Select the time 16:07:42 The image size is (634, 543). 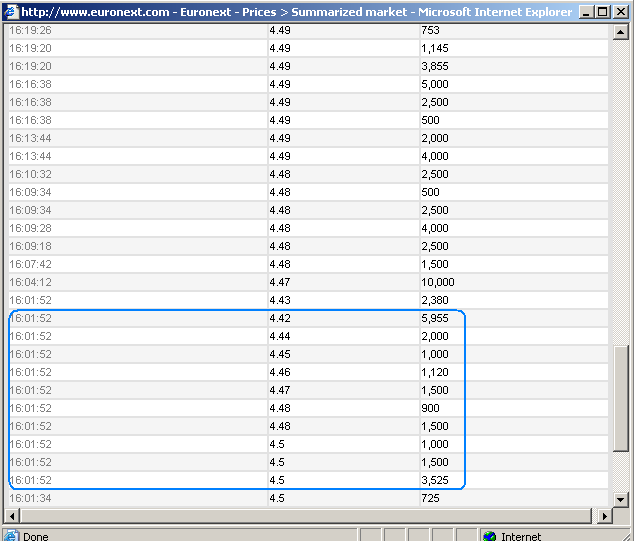pos(30,264)
